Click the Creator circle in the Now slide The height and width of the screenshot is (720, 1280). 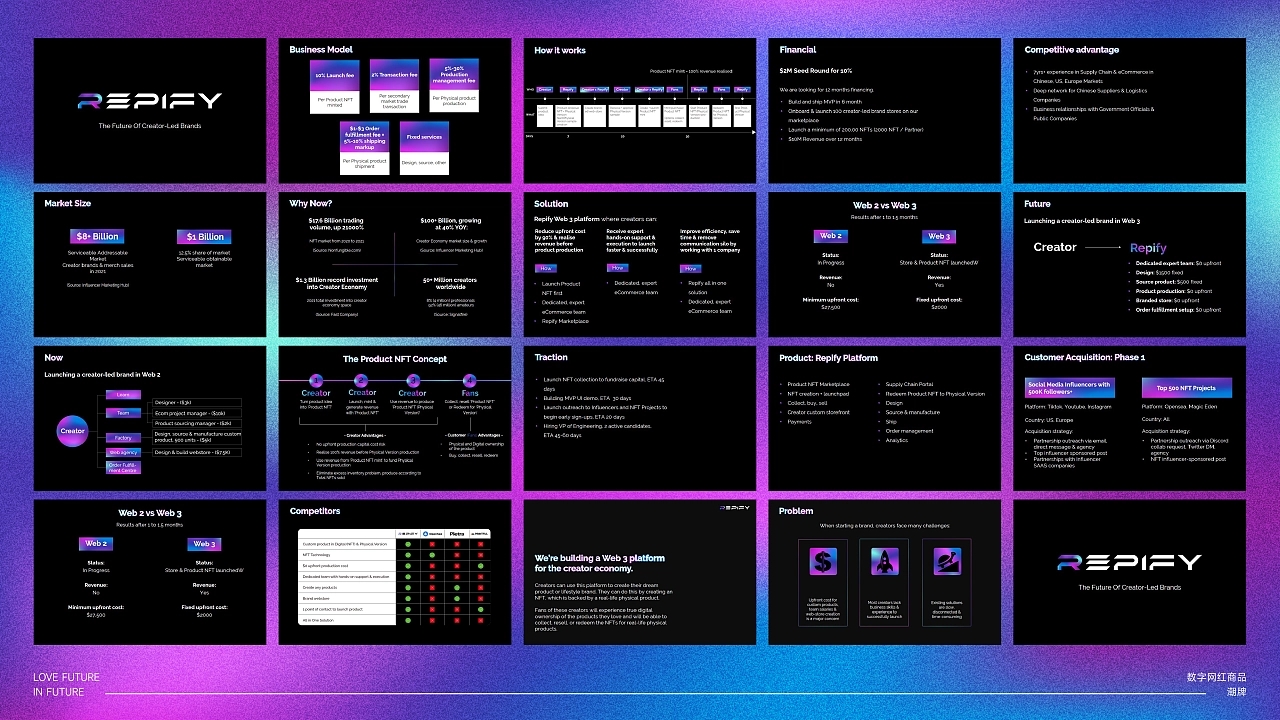[x=73, y=431]
